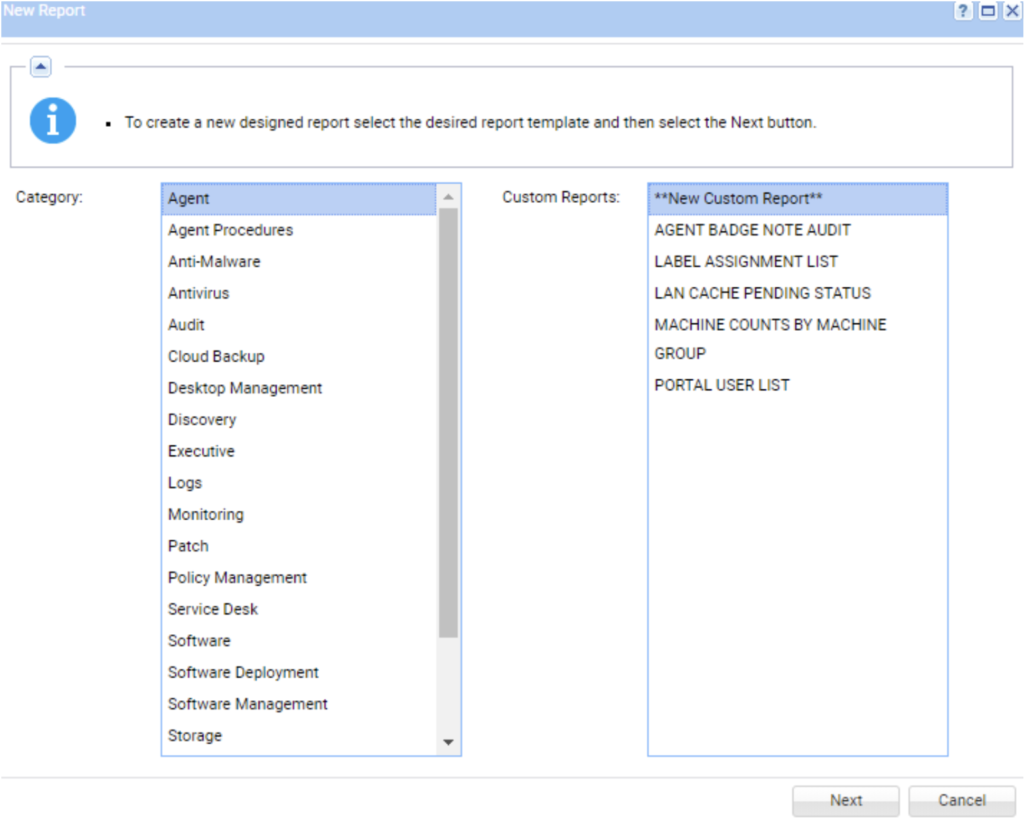Screen dimensions: 1024x819
Task: Select the Storage category
Action: click(x=194, y=735)
